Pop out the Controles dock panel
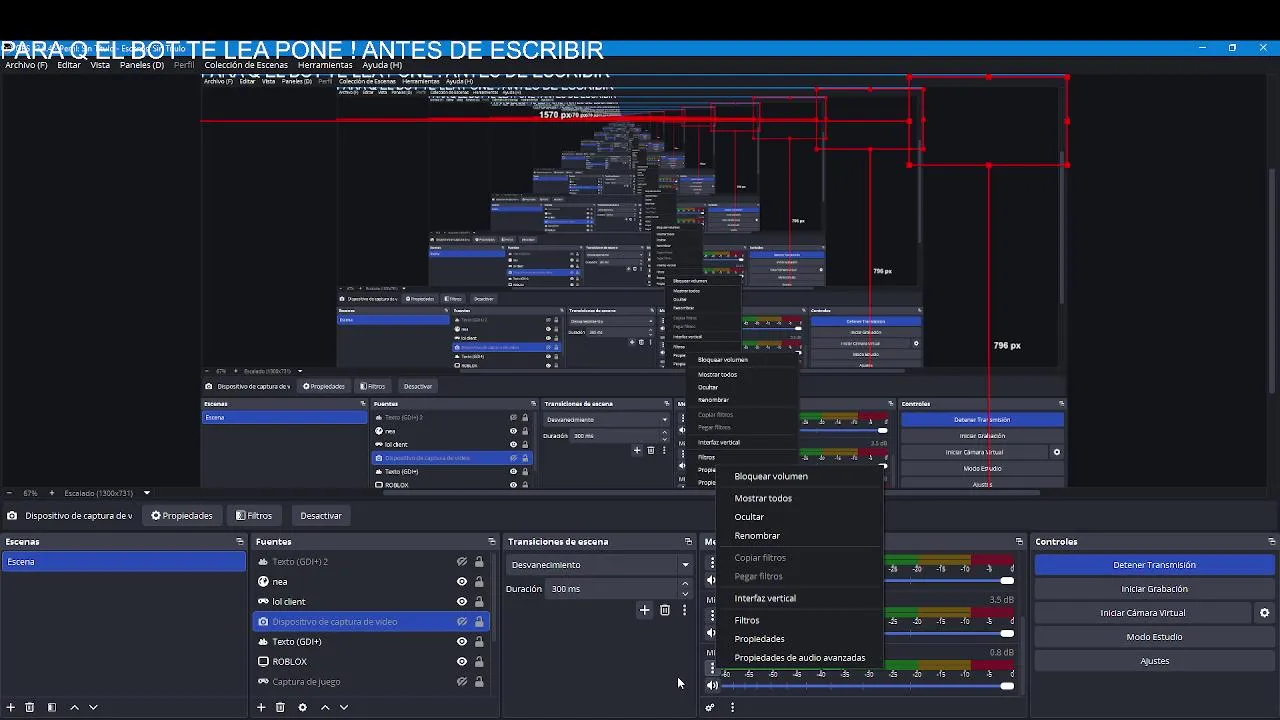Image resolution: width=1280 pixels, height=720 pixels. (x=1271, y=541)
